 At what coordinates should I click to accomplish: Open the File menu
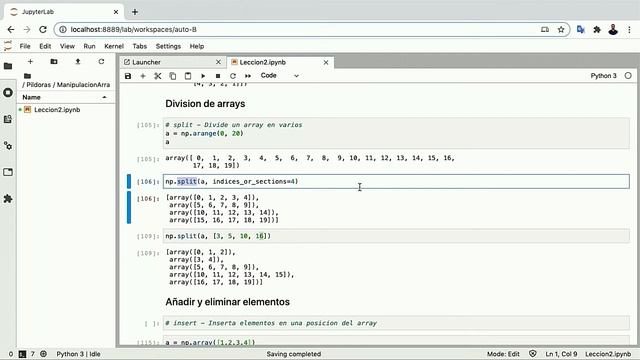25,46
